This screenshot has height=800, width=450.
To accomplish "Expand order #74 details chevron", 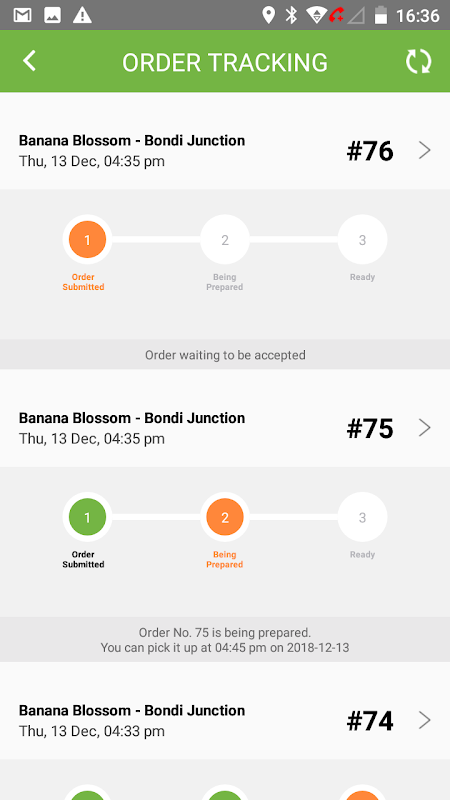I will click(x=425, y=720).
